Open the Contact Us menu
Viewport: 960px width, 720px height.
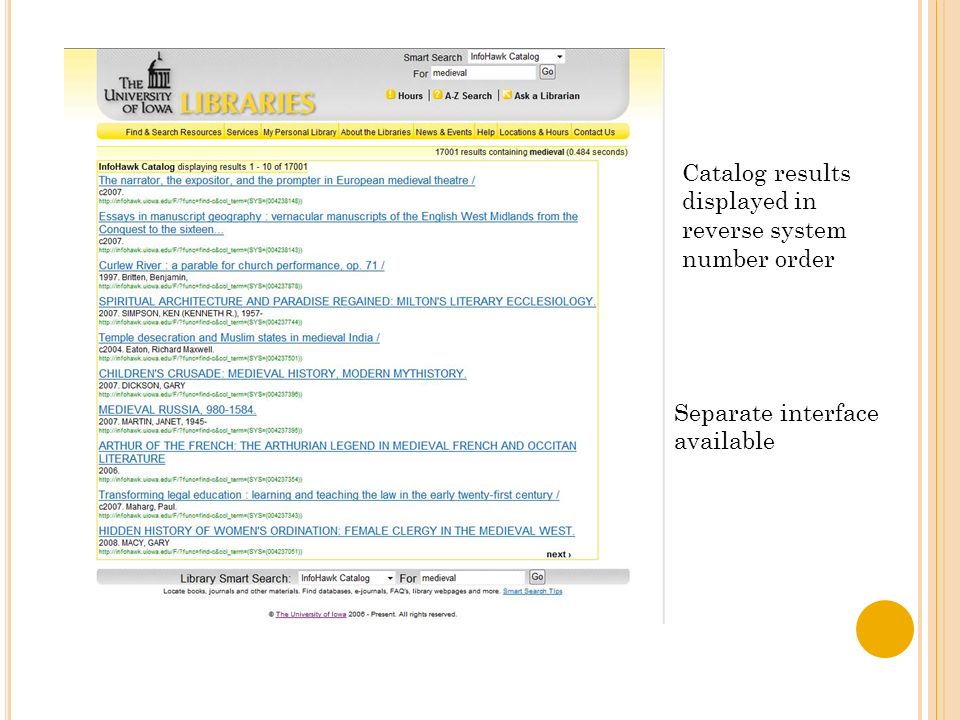[594, 132]
